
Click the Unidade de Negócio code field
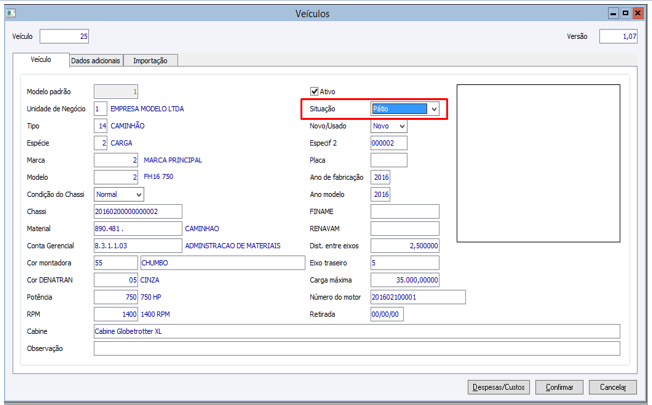tap(100, 109)
